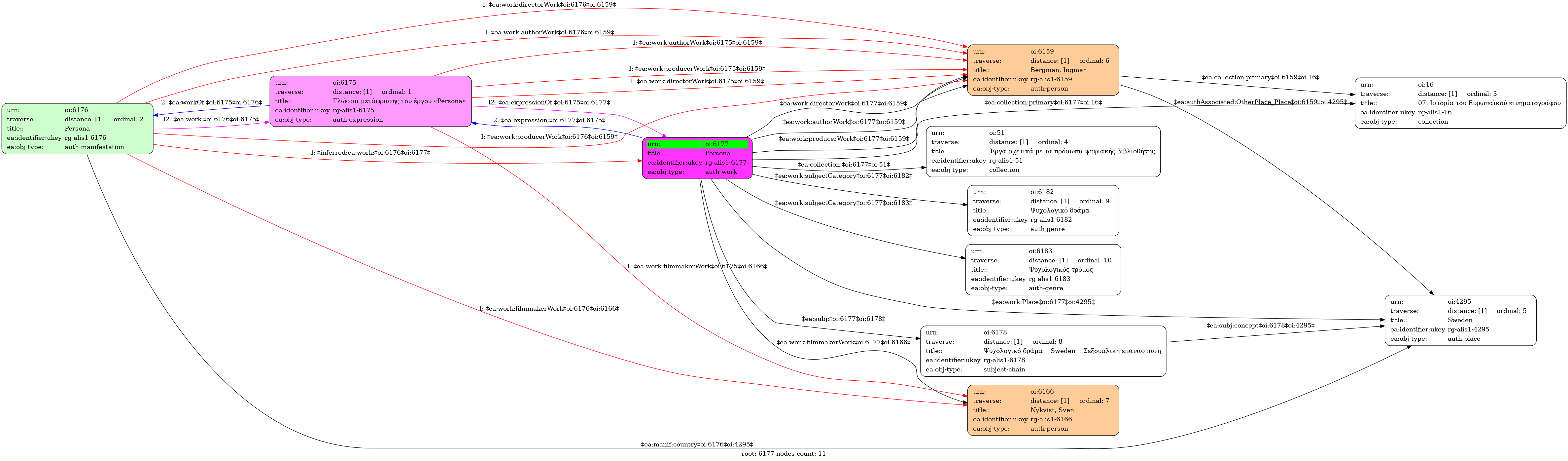The height and width of the screenshot is (461, 1568).
Task: Click edge label authorWork oi:6175 to oi:6159
Action: 697,43
